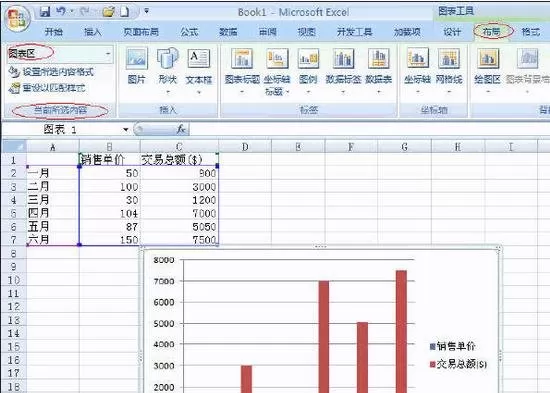Switch to the 插入 (Insert) tab
Screen dimensions: 550x393
click(93, 32)
